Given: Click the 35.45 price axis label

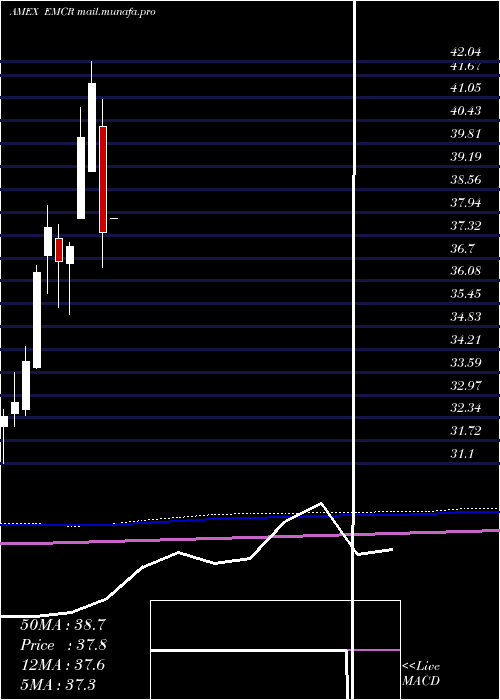Looking at the screenshot, I should (x=466, y=294).
